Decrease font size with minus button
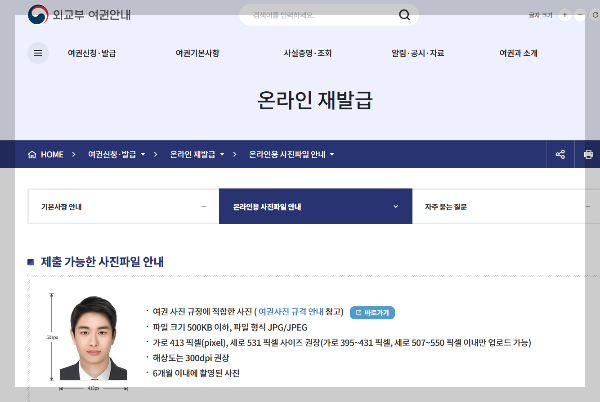This screenshot has height=402, width=600. click(580, 15)
